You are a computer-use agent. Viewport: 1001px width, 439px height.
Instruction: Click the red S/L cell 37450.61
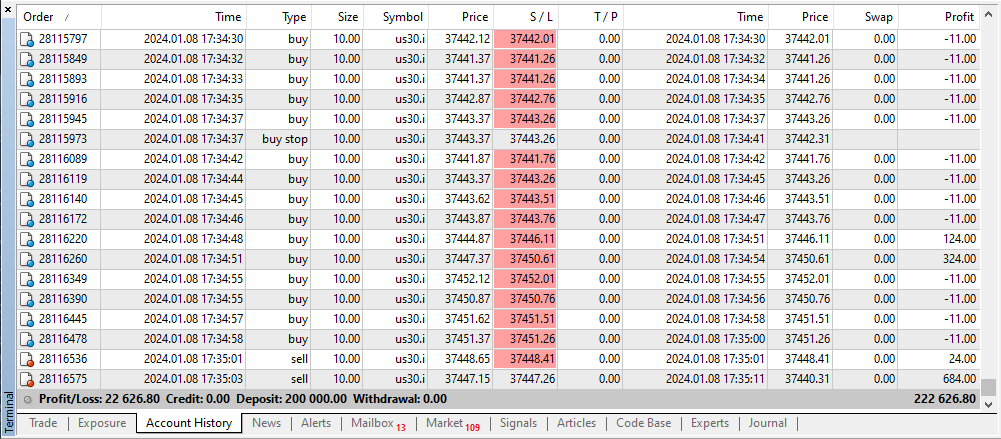(526, 259)
